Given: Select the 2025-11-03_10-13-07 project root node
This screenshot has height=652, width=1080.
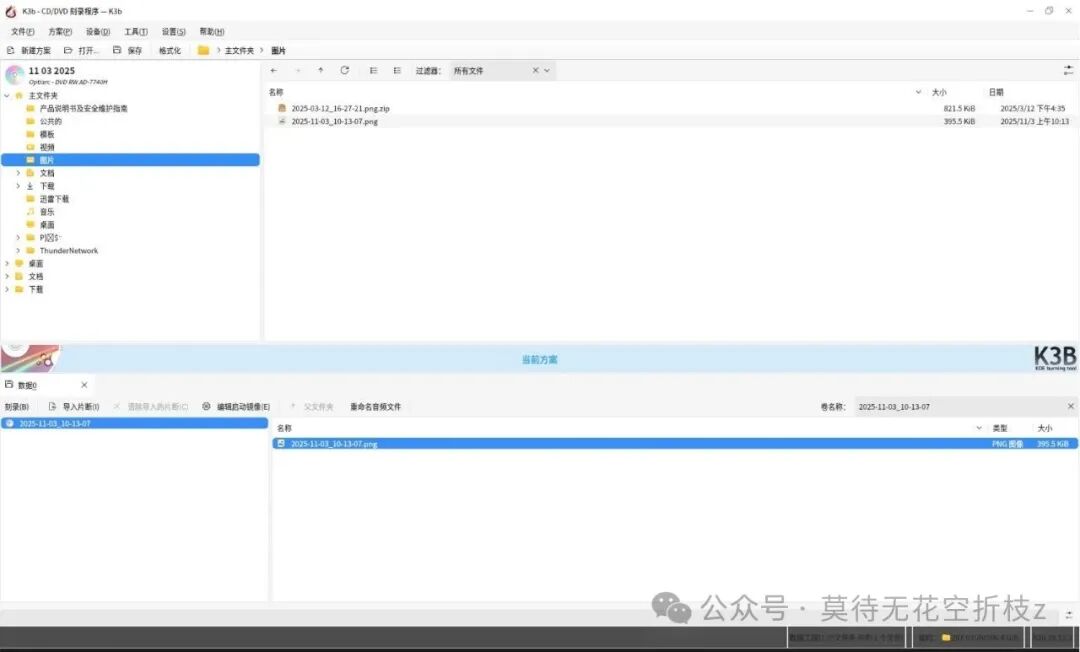Looking at the screenshot, I should click(134, 423).
